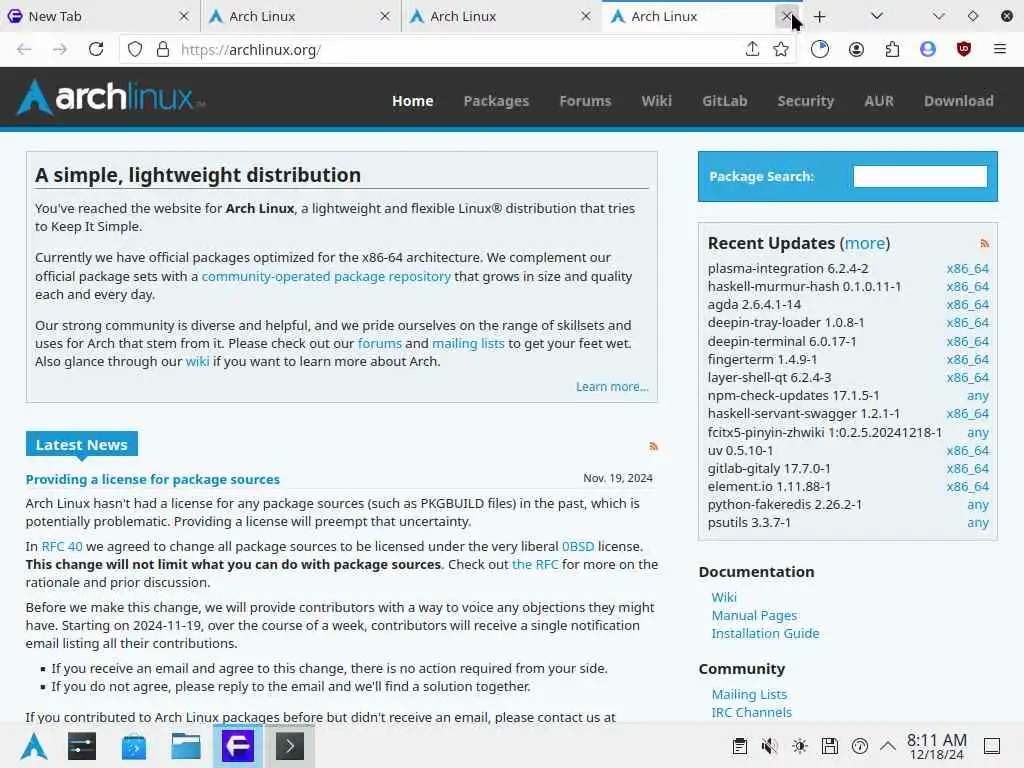Expand the window chevron menu beside tabs

pos(938,16)
